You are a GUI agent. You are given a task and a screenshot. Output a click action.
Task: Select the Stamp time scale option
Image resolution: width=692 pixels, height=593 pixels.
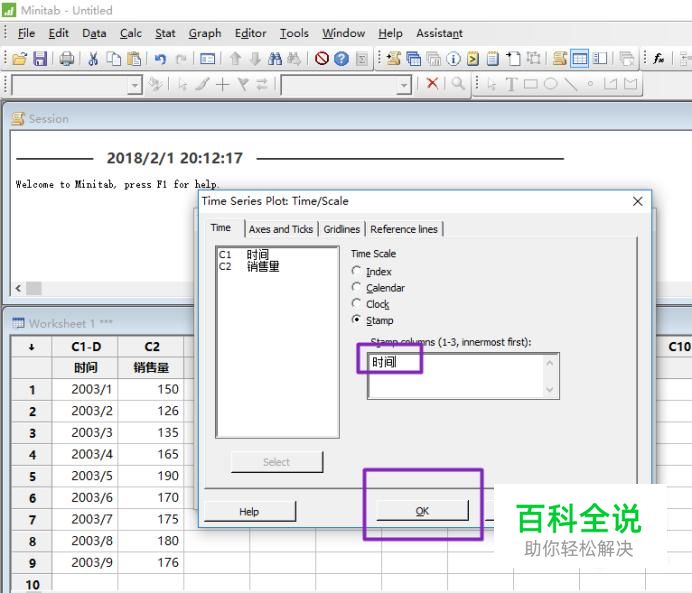point(372,320)
